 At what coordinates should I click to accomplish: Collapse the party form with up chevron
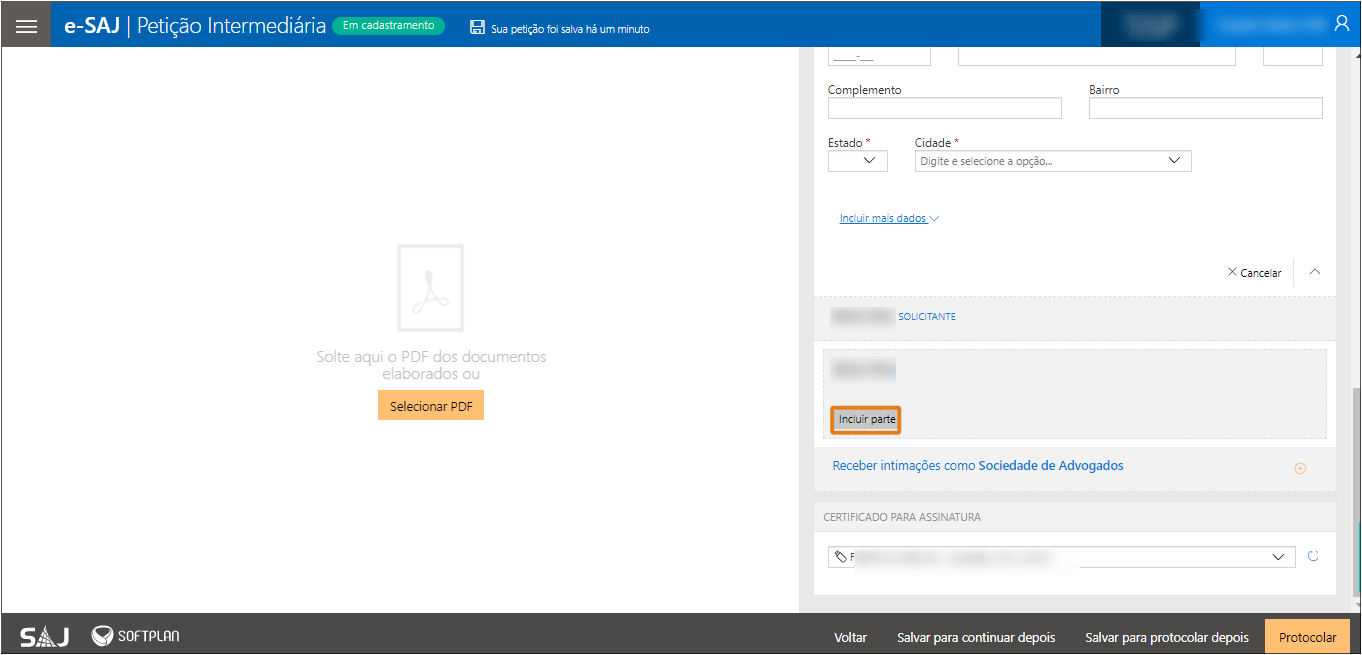[1315, 272]
